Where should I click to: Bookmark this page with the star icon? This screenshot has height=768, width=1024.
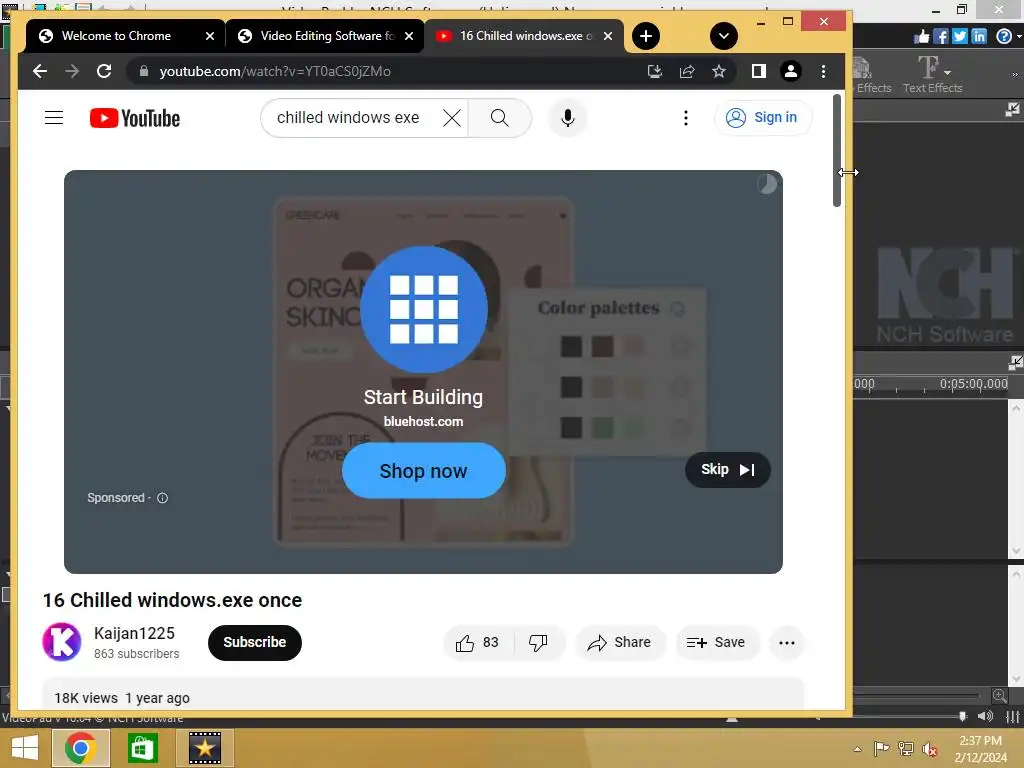pyautogui.click(x=719, y=71)
